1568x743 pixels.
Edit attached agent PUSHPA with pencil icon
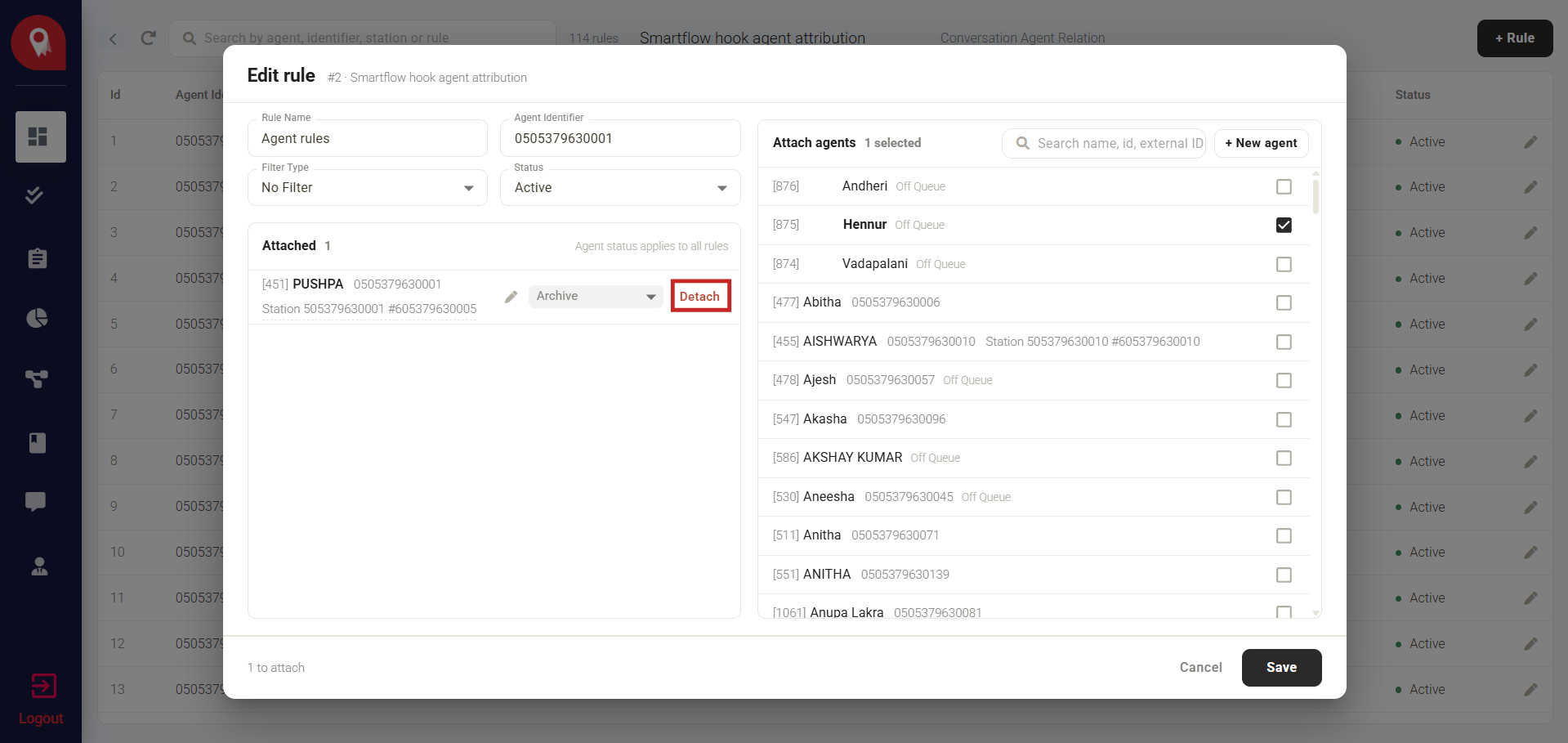[511, 297]
